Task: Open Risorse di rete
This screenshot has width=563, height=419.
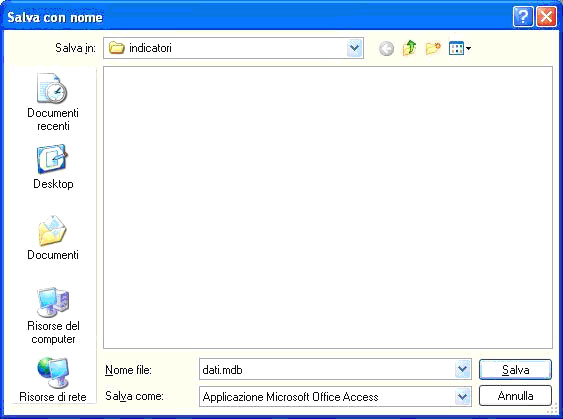Action: pyautogui.click(x=53, y=380)
